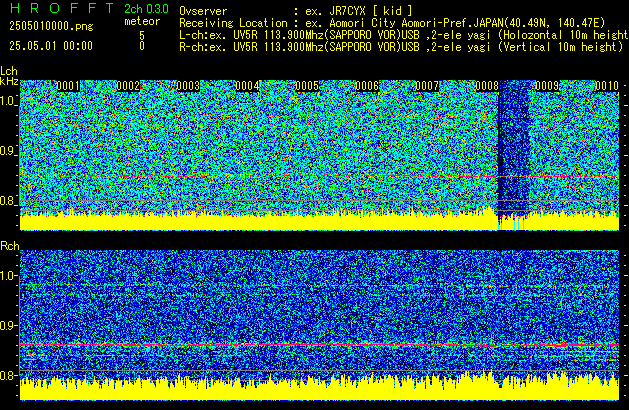The height and width of the screenshot is (410, 629).
Task: Click the 0.9 kHz tick on Lch axis
Action: coord(8,151)
